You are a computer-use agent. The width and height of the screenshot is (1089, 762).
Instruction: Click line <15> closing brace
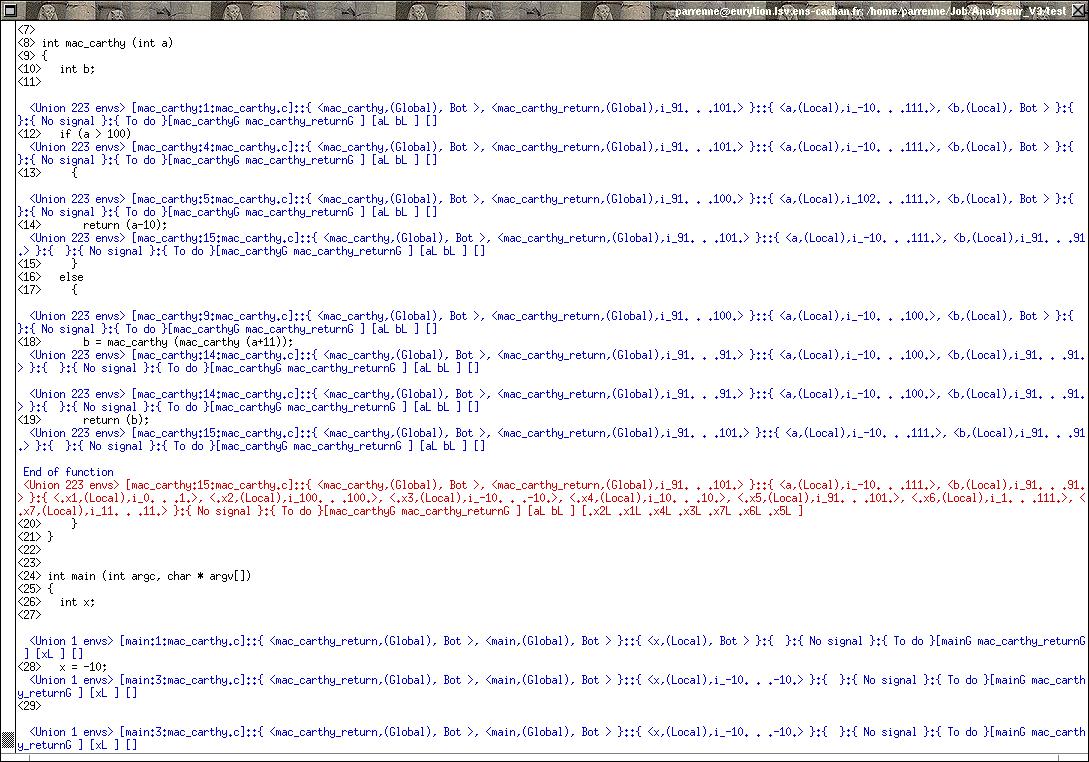pos(74,264)
